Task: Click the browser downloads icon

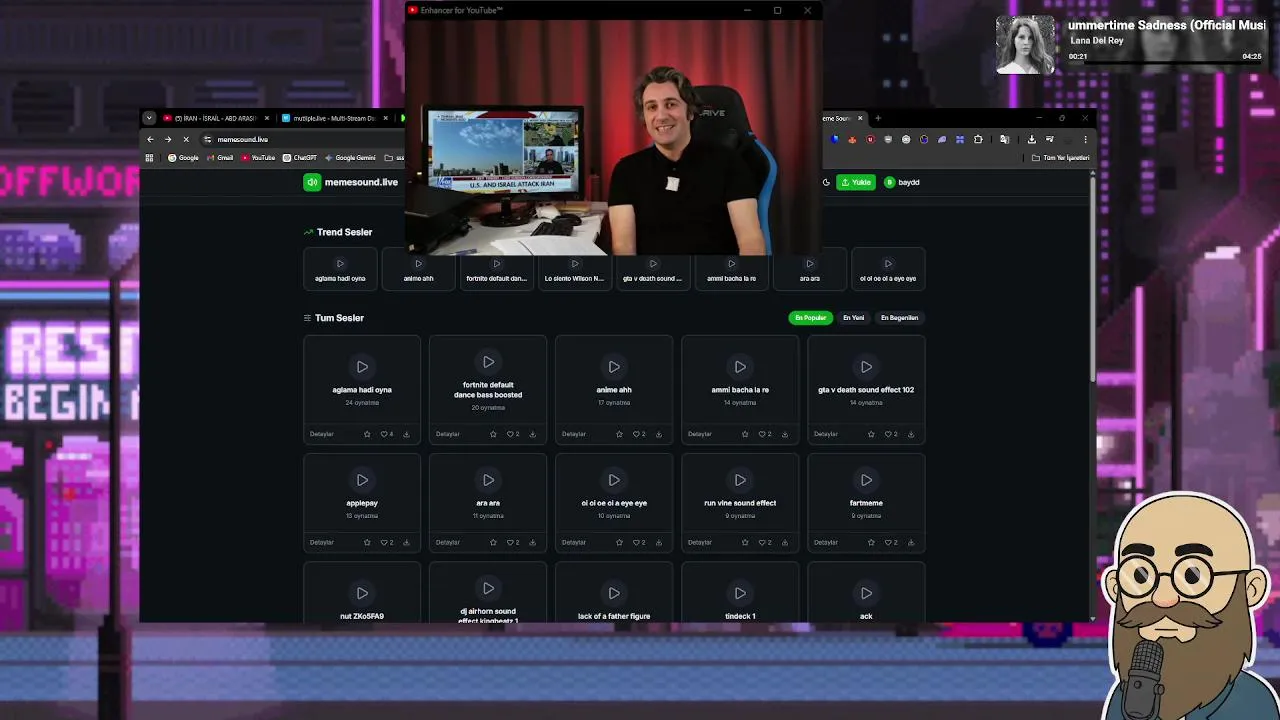Action: pos(1032,139)
